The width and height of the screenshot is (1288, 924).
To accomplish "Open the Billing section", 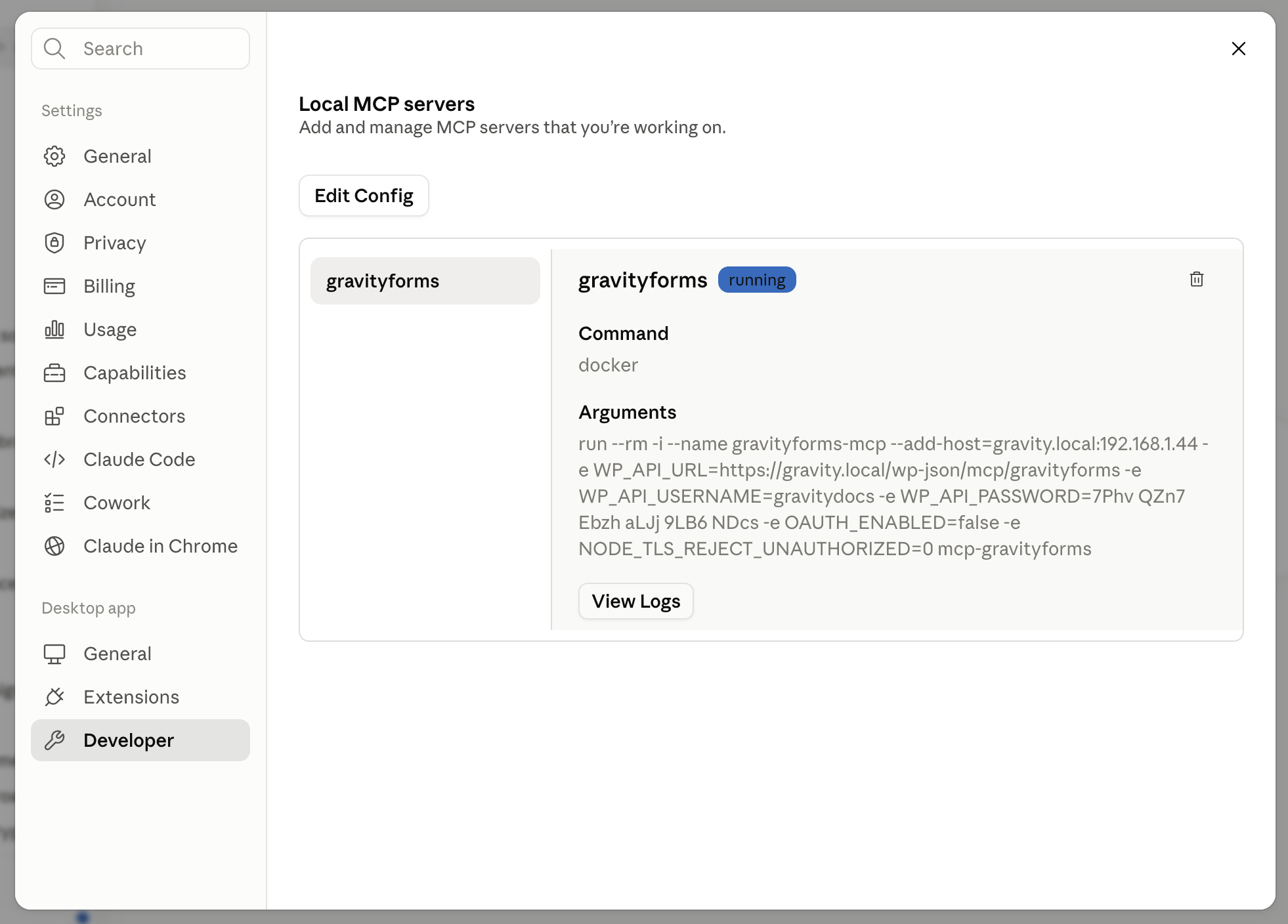I will (x=140, y=286).
